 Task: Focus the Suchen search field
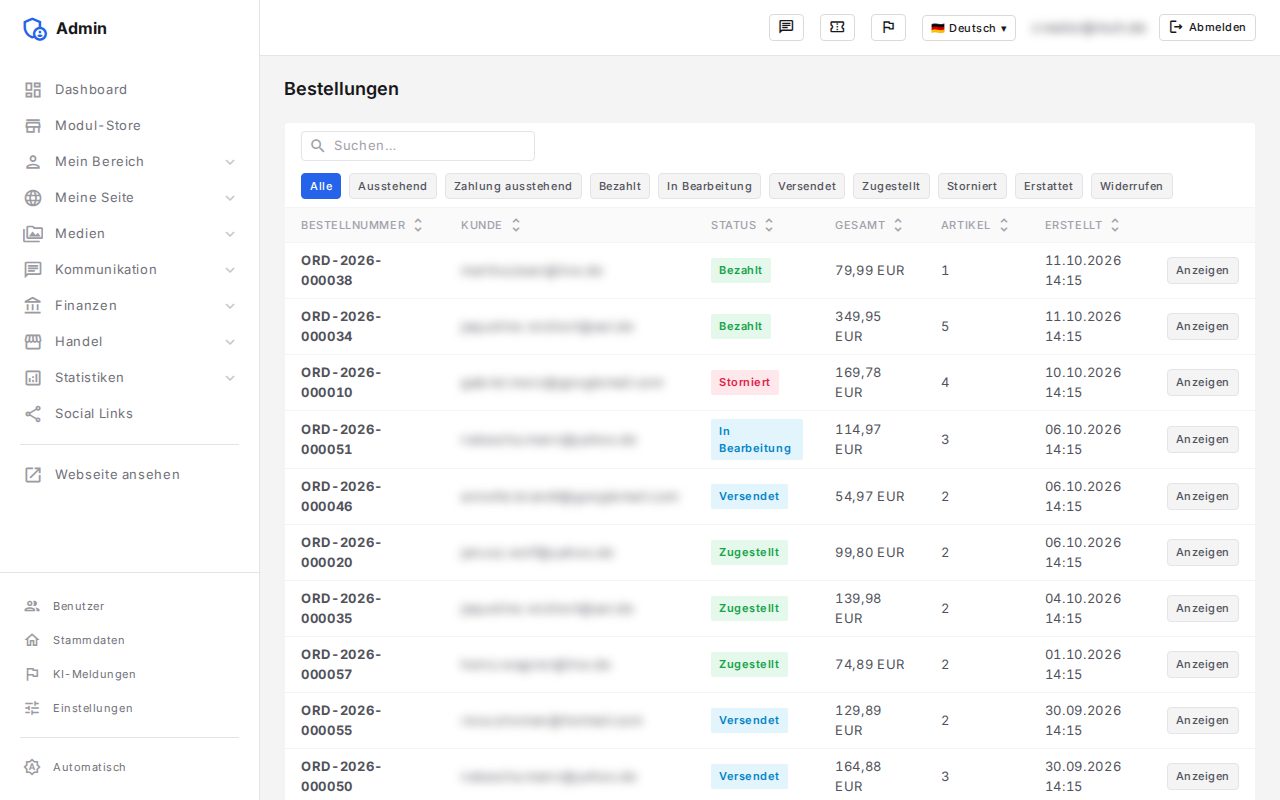click(x=418, y=146)
